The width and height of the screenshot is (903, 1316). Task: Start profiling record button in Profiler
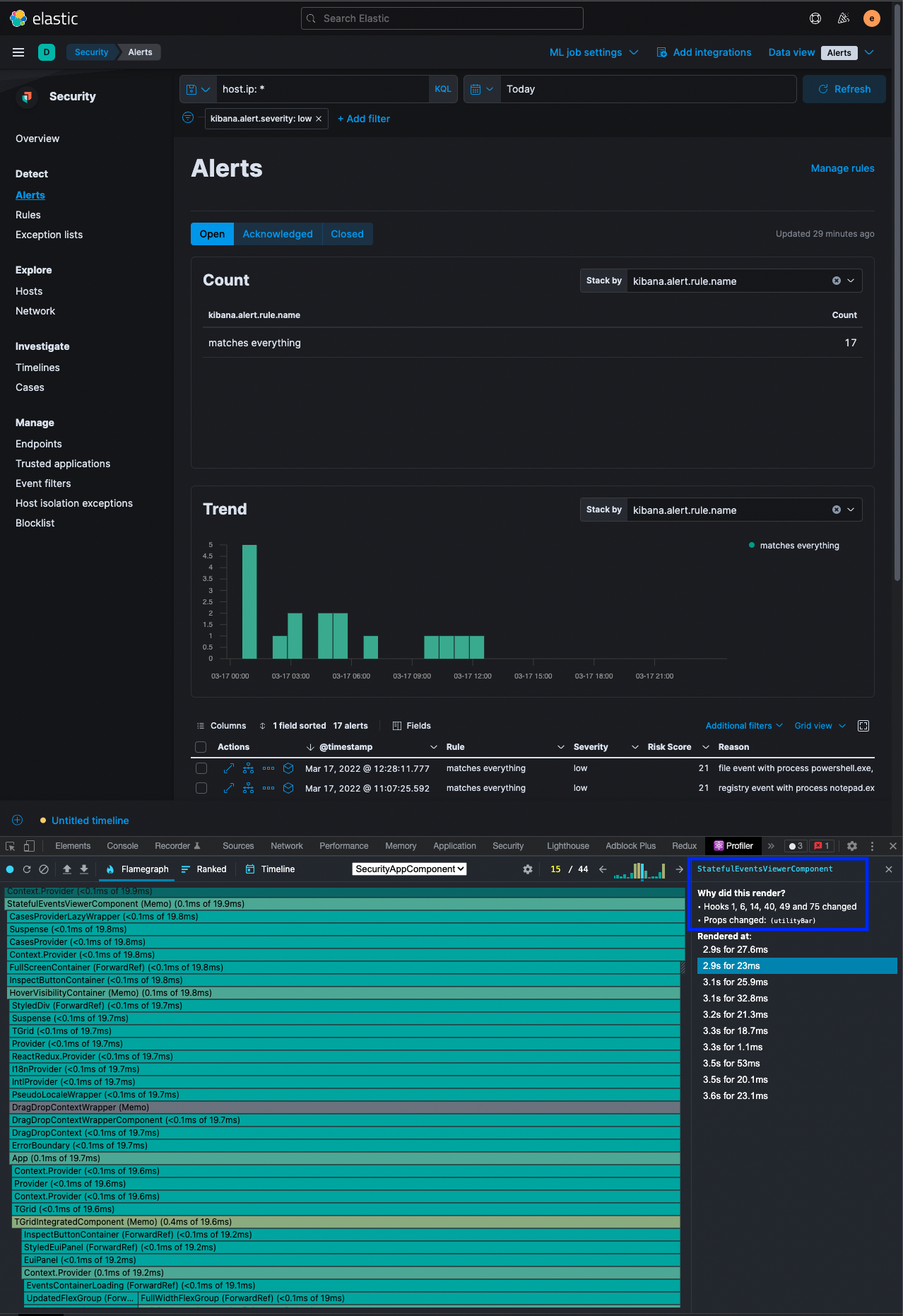tap(10, 869)
